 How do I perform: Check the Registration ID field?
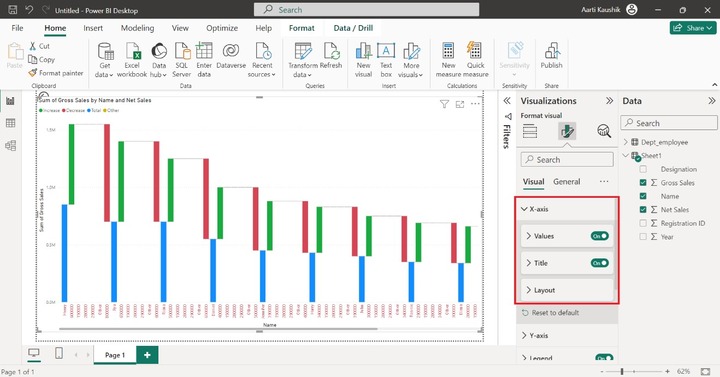(643, 223)
